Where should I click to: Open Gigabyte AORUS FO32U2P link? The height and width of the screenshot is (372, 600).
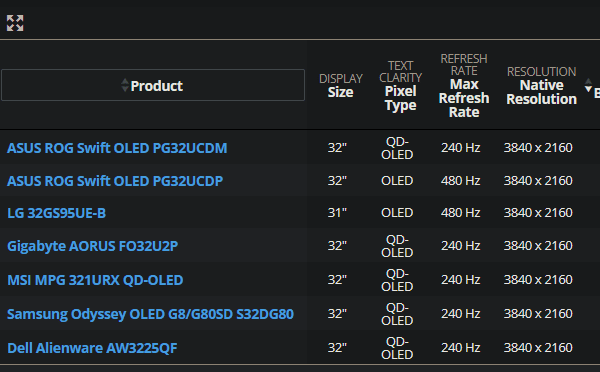(x=93, y=246)
